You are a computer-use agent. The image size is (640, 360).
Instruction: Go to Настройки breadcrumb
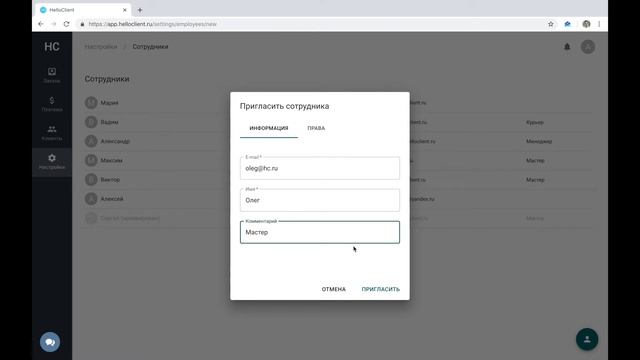[x=101, y=47]
